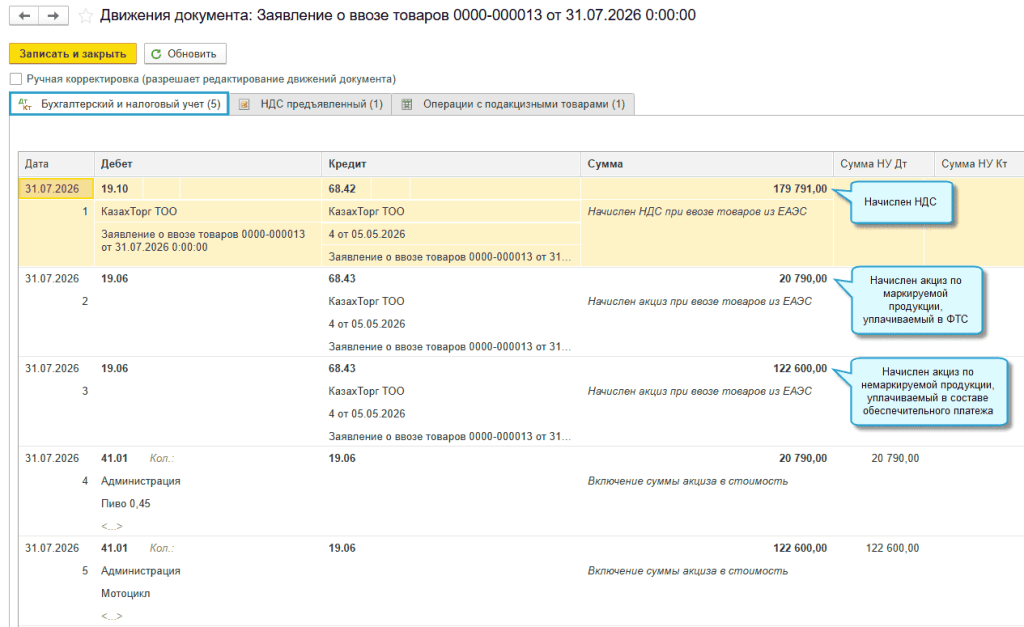
Task: Click the Дата column header
Action: point(56,164)
